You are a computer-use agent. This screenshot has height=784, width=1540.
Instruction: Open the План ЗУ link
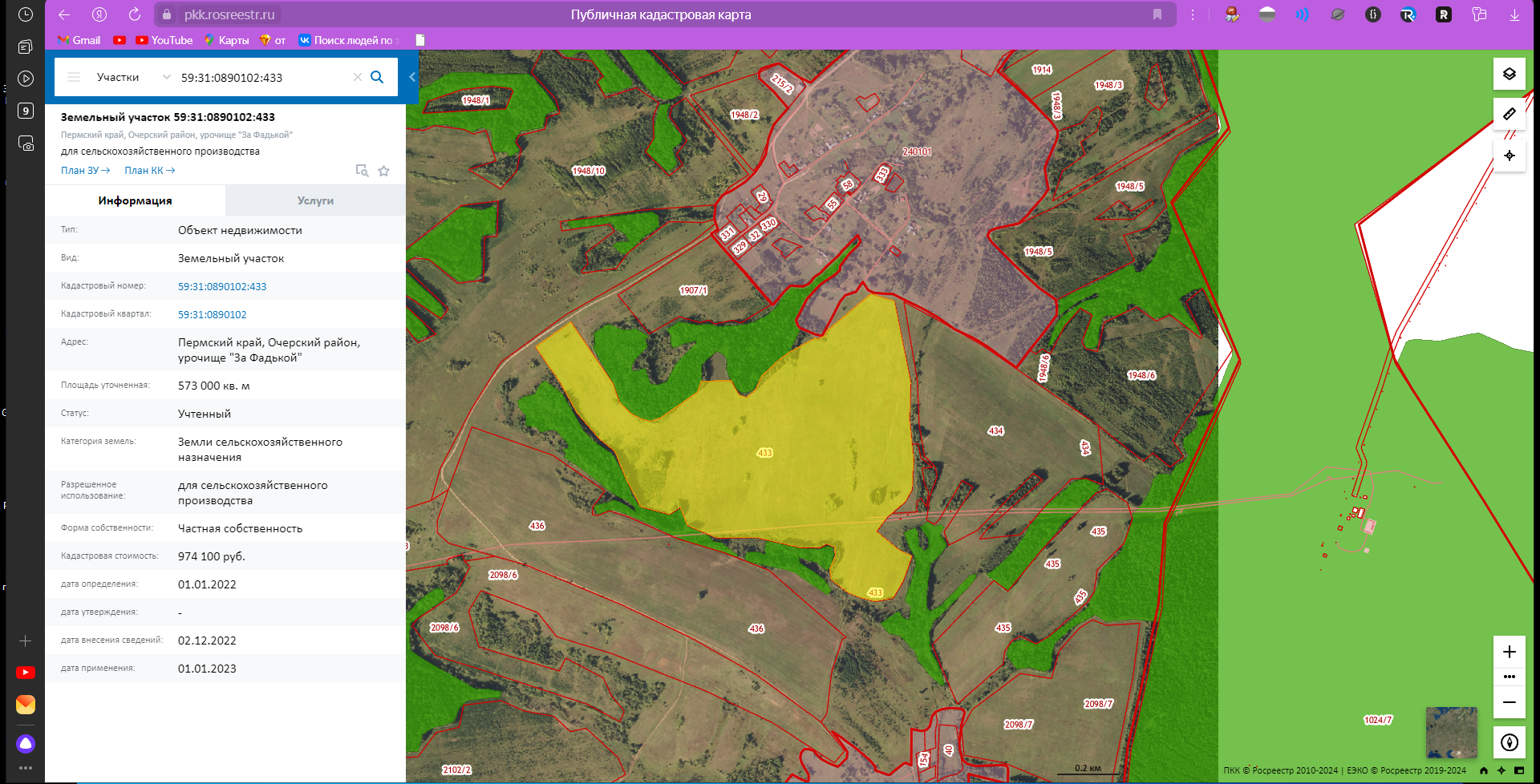coord(86,171)
